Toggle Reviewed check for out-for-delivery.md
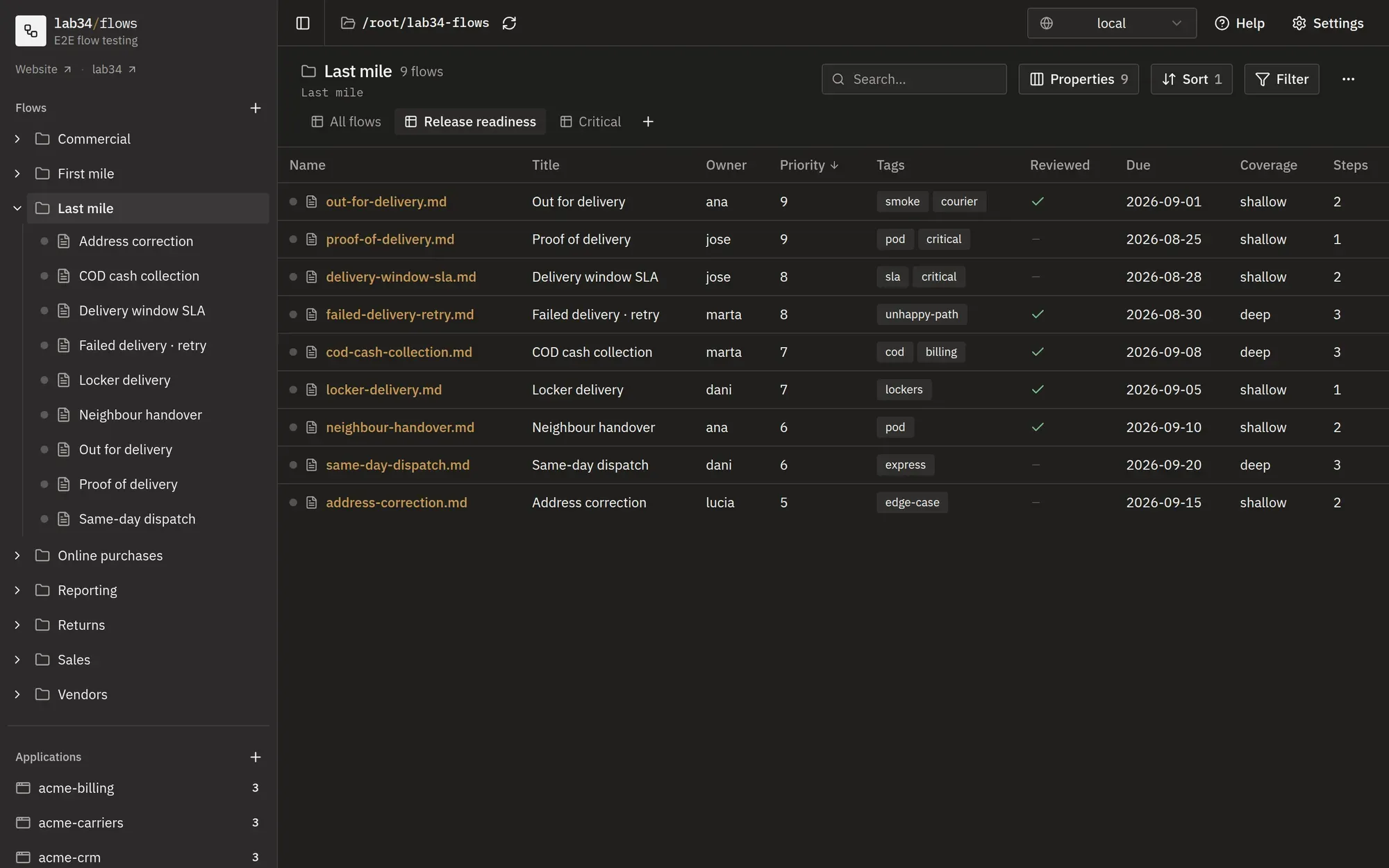 [x=1038, y=201]
